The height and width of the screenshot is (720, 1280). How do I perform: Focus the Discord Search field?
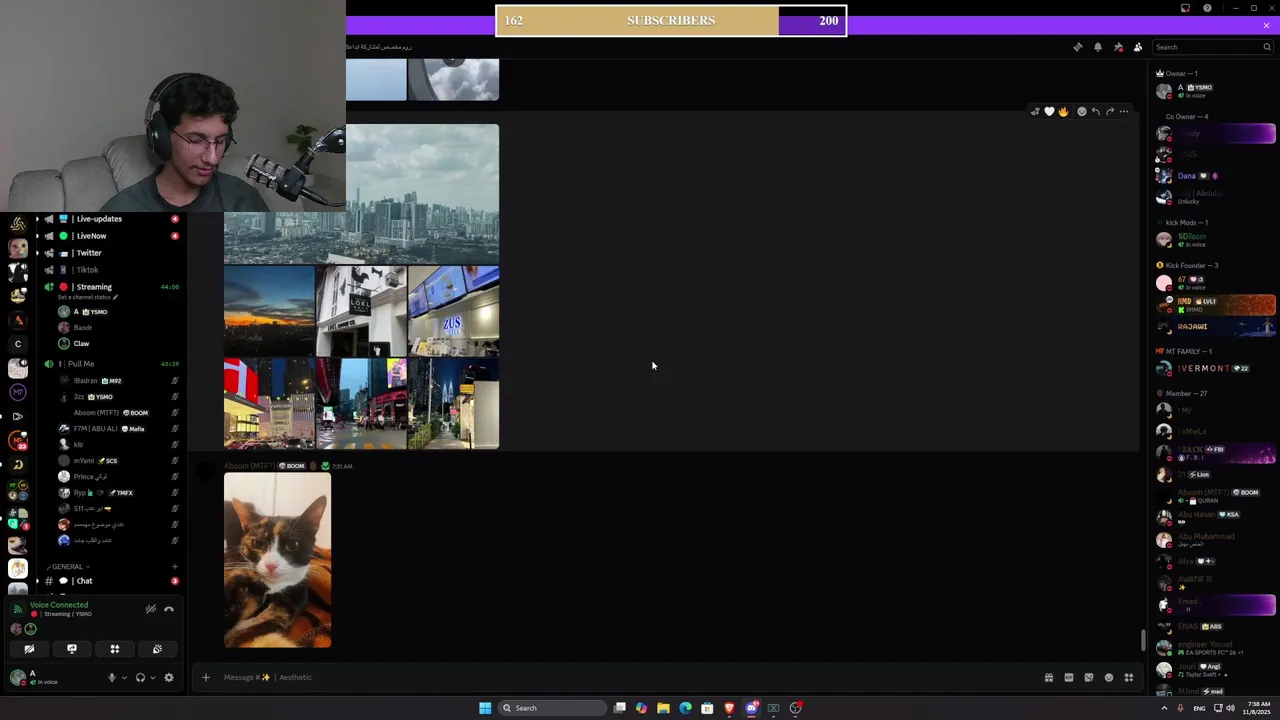1212,47
